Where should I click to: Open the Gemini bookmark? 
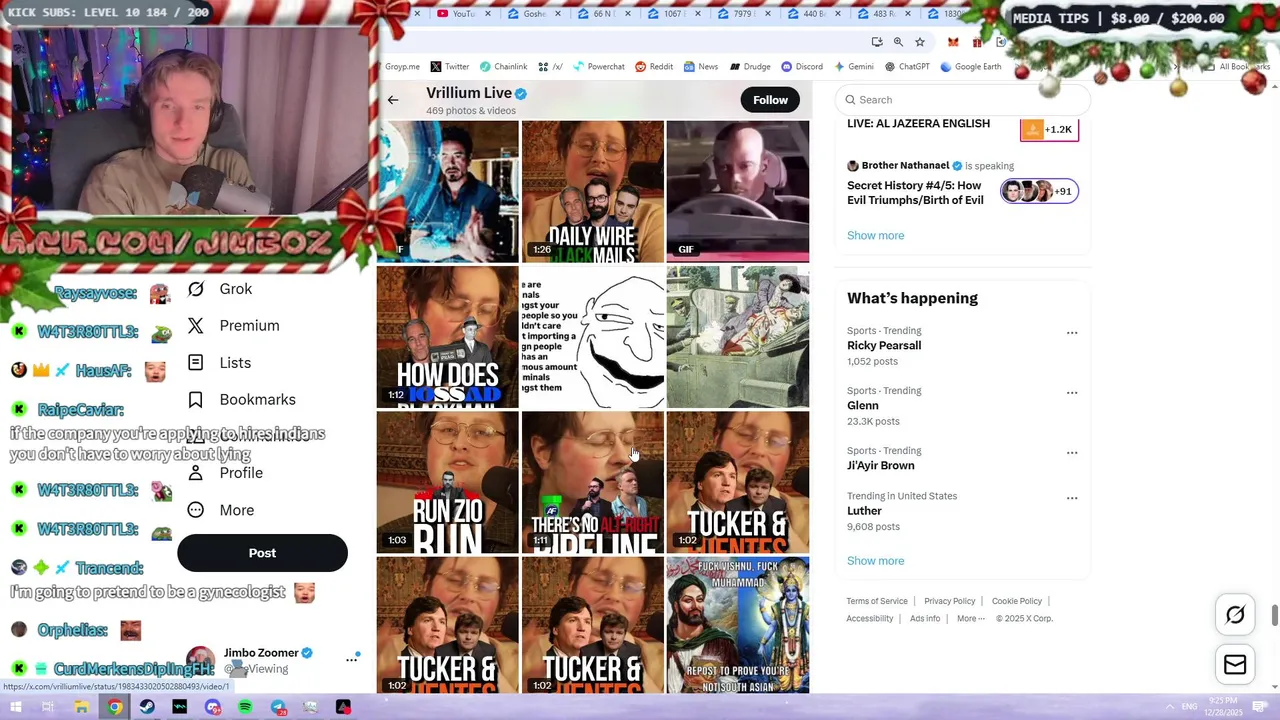click(853, 67)
